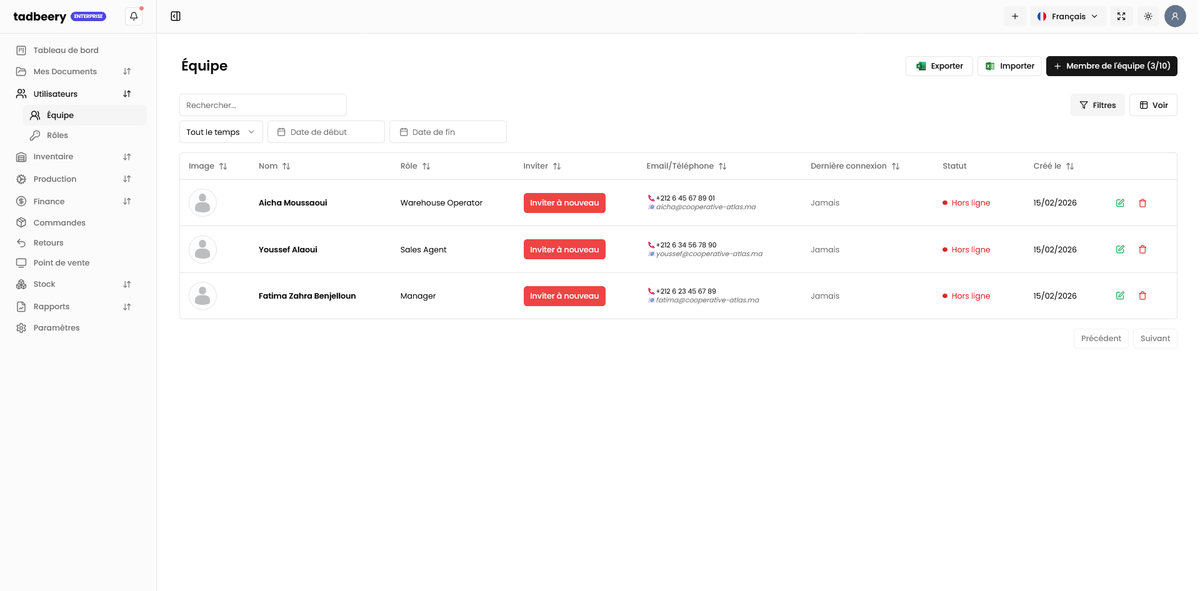1200x591 pixels.
Task: Open the Tout le temps period dropdown
Action: coord(221,132)
